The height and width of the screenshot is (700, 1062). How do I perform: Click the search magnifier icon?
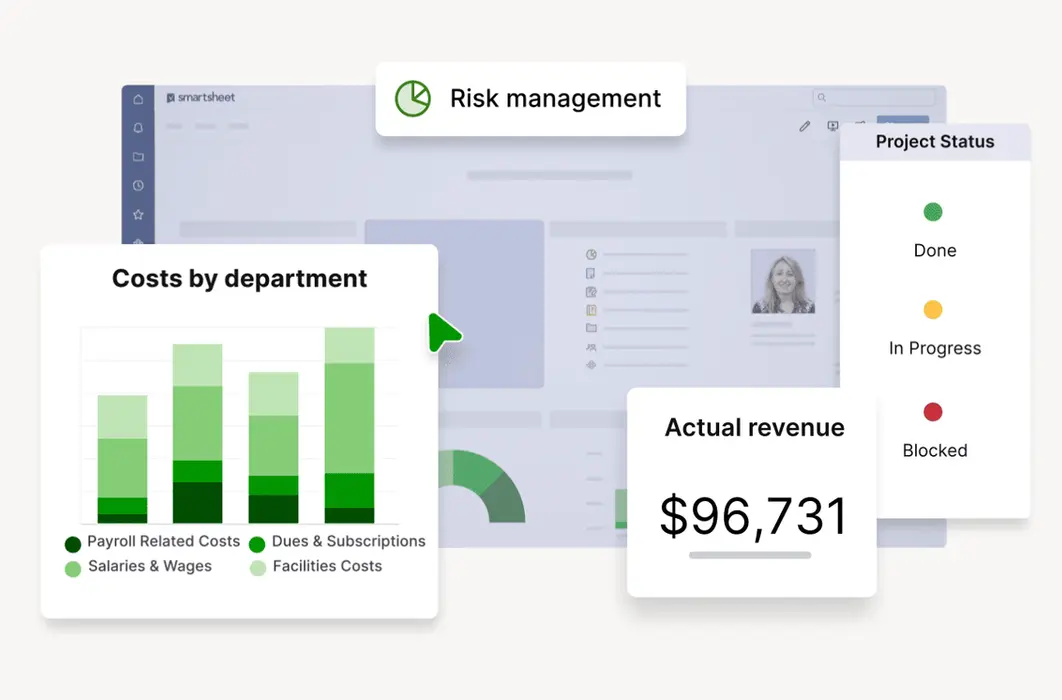pos(822,97)
